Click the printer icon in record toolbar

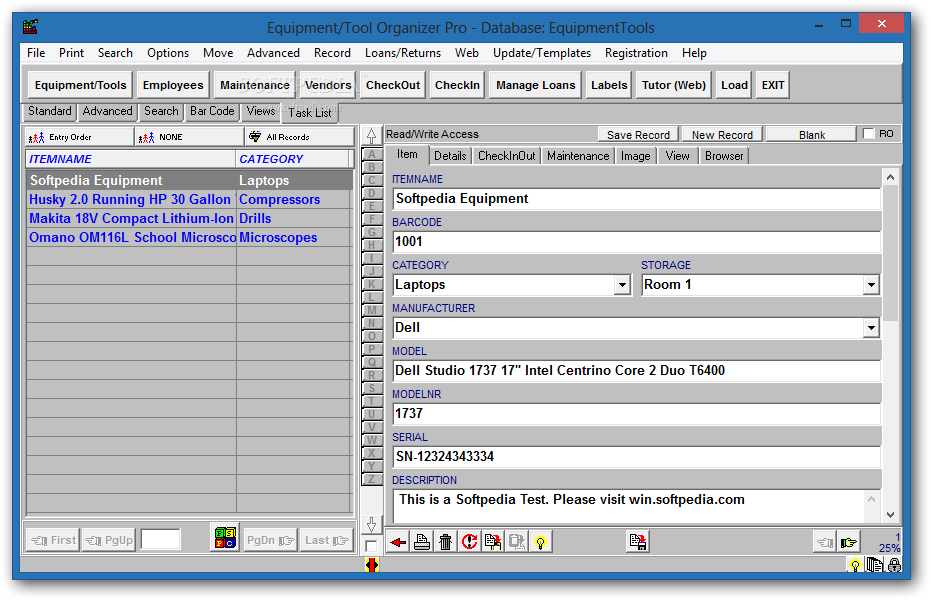coord(422,542)
